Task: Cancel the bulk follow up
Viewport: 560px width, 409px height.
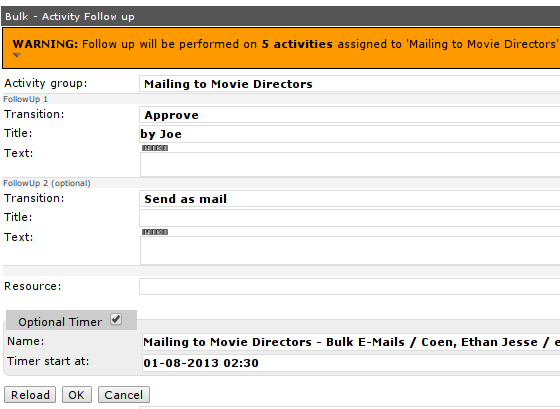Action: [x=124, y=395]
